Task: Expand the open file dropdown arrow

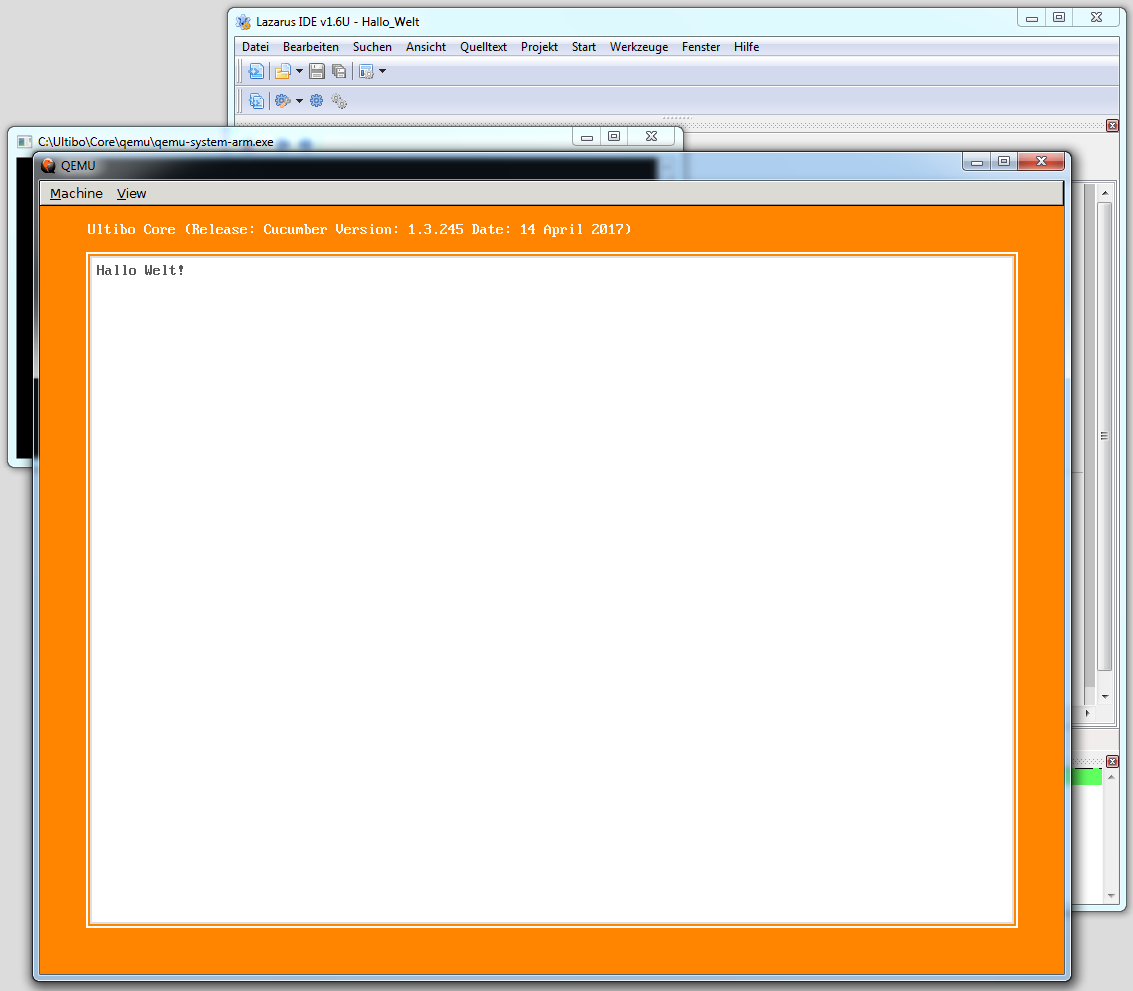Action: [x=299, y=71]
